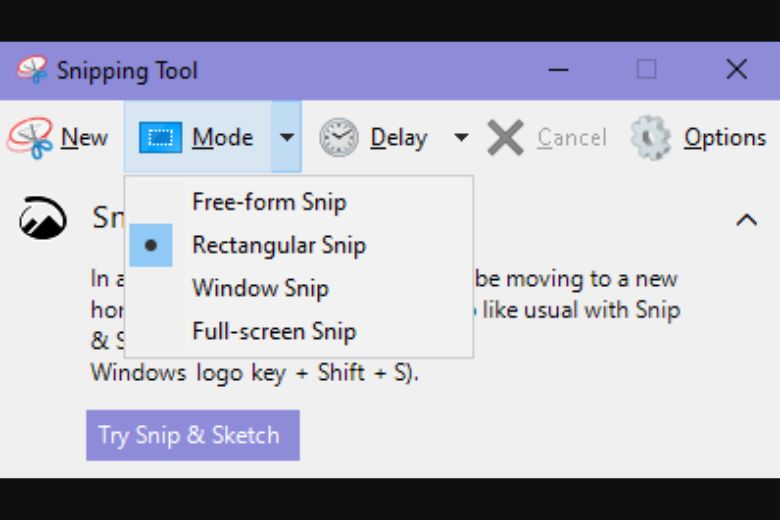Screen dimensions: 780x520
Task: Select the Rectangular Snip radio bullet
Action: click(151, 245)
